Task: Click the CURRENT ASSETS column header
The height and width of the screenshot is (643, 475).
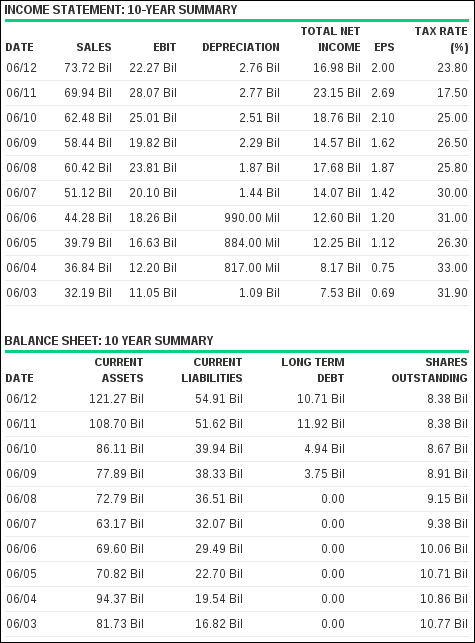Action: [119, 370]
